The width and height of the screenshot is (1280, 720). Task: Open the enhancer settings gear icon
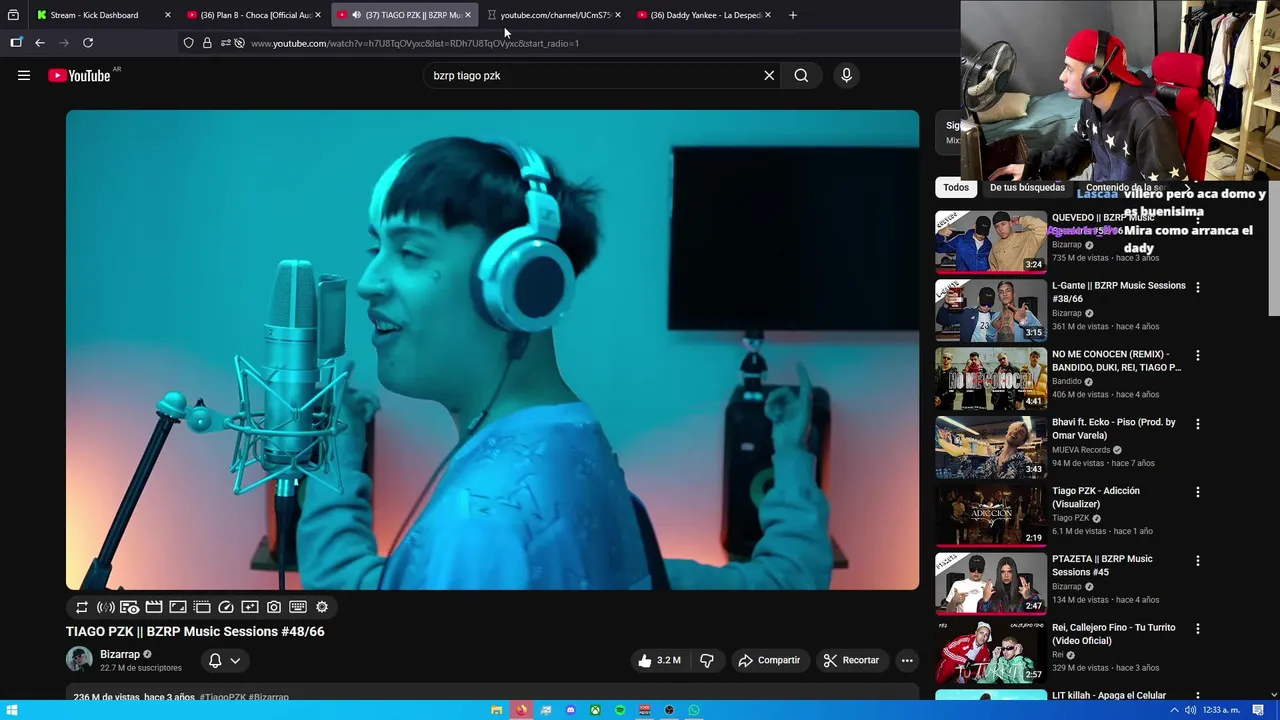[322, 607]
